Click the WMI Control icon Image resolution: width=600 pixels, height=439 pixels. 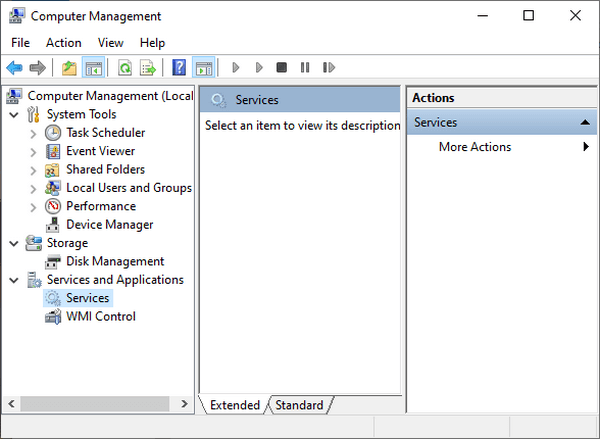pos(53,317)
